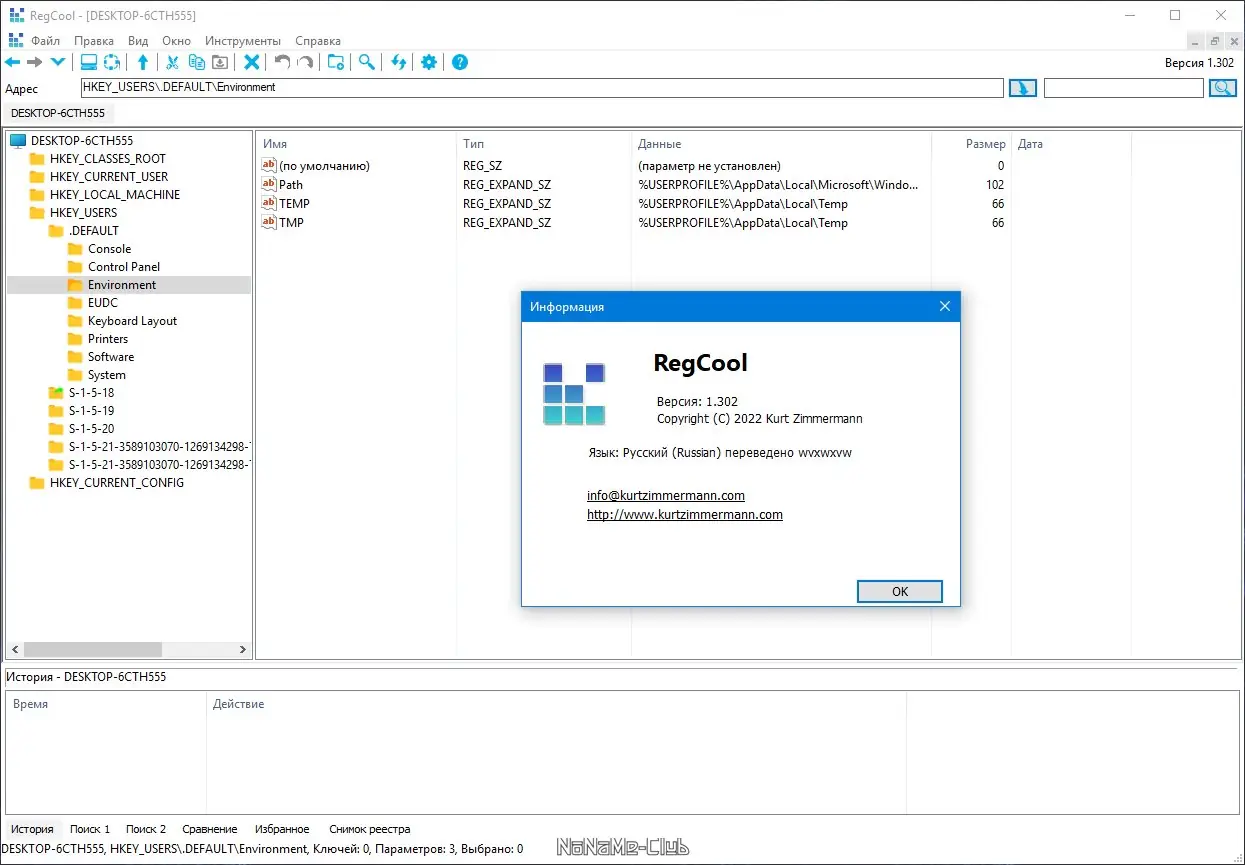Sort by the Имя column header
Viewport: 1245px width, 865px height.
tap(356, 144)
